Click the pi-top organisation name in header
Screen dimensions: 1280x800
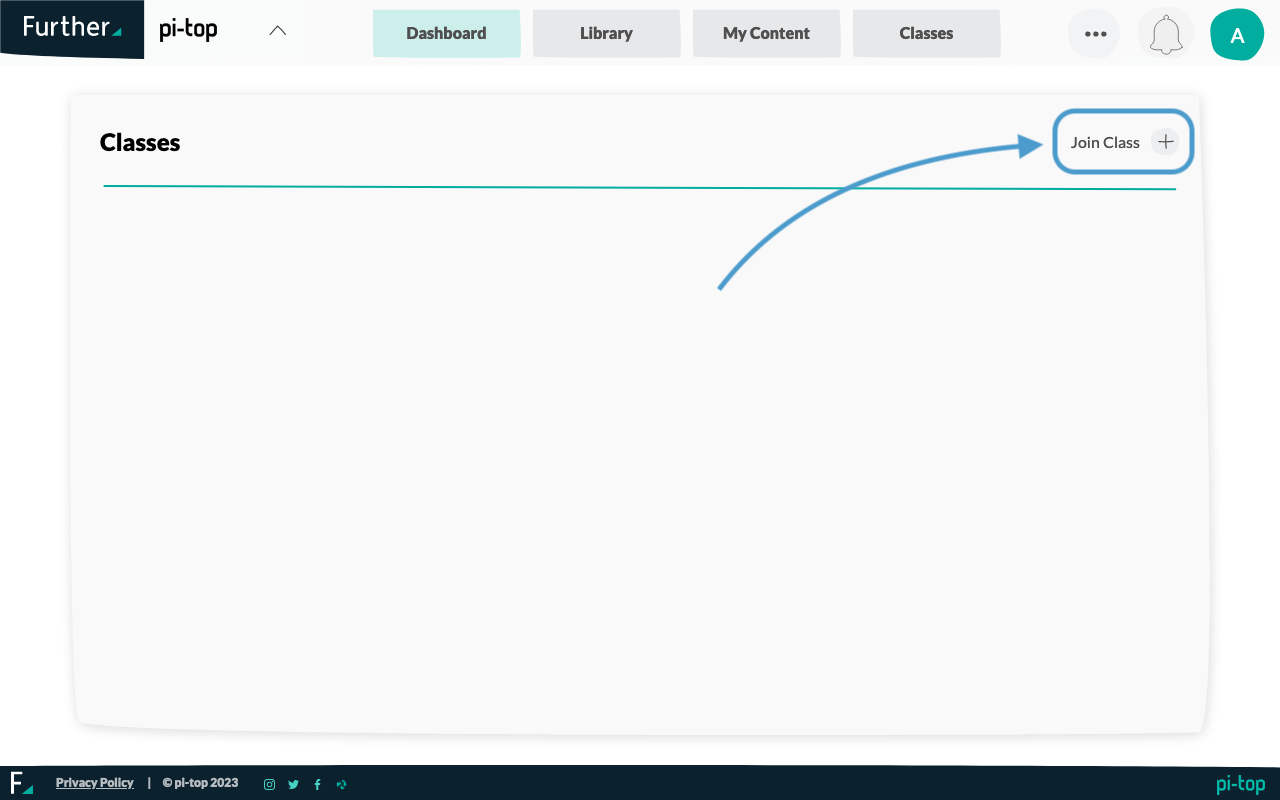click(x=188, y=29)
